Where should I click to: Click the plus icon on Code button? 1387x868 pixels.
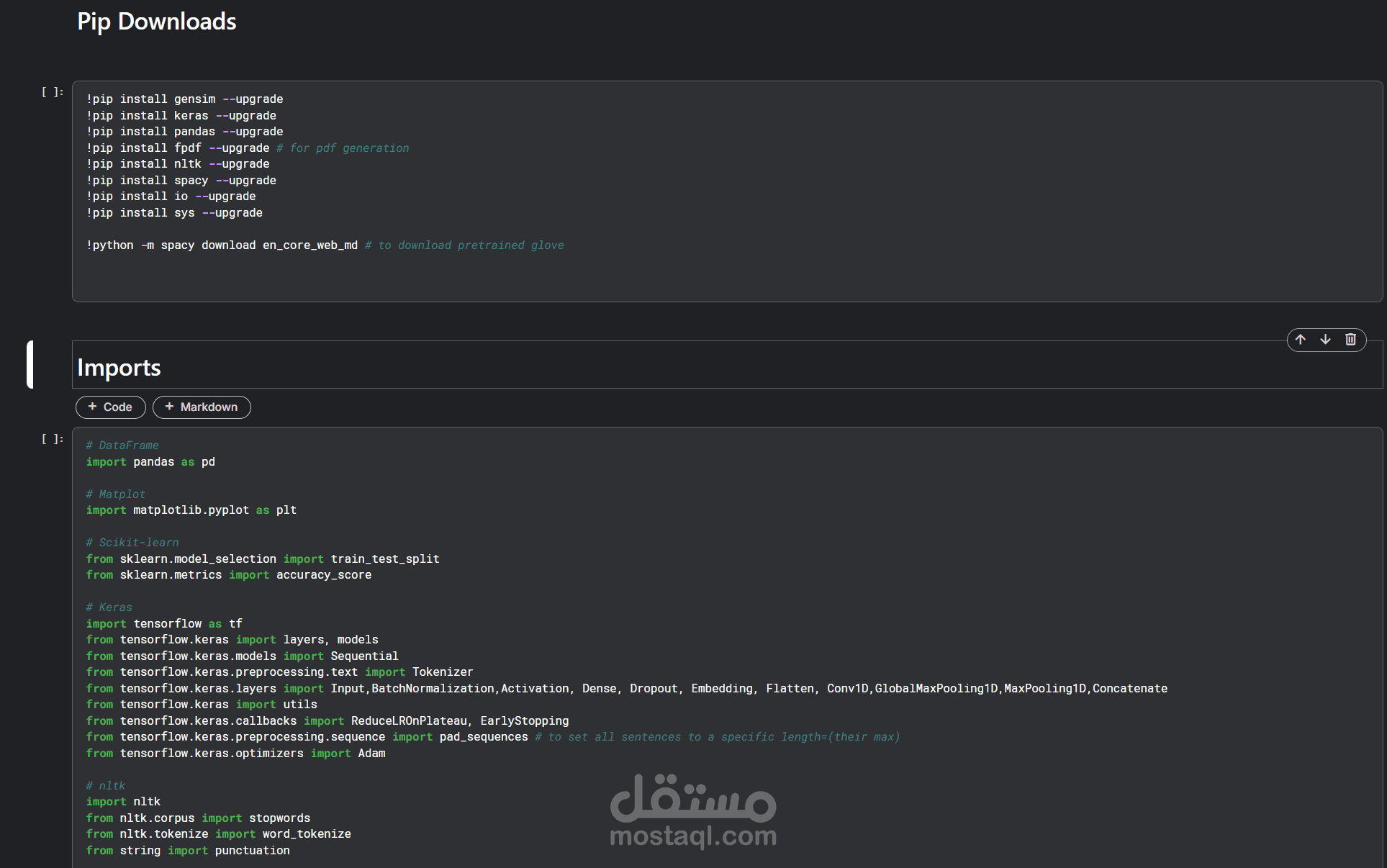(x=92, y=407)
